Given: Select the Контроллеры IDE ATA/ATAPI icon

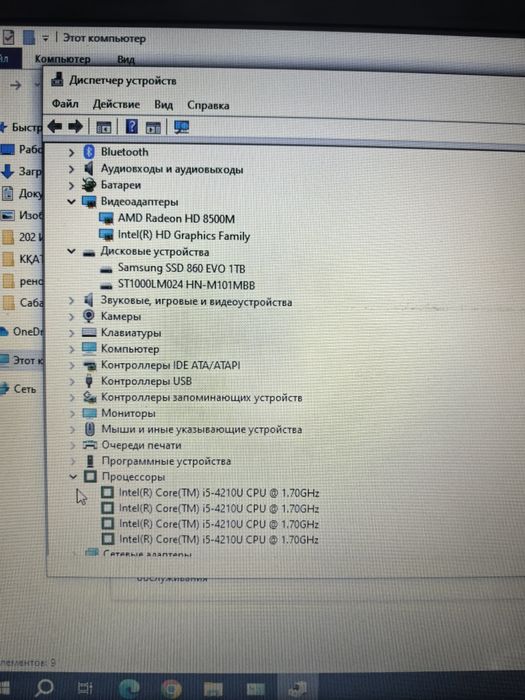Looking at the screenshot, I should 90,366.
